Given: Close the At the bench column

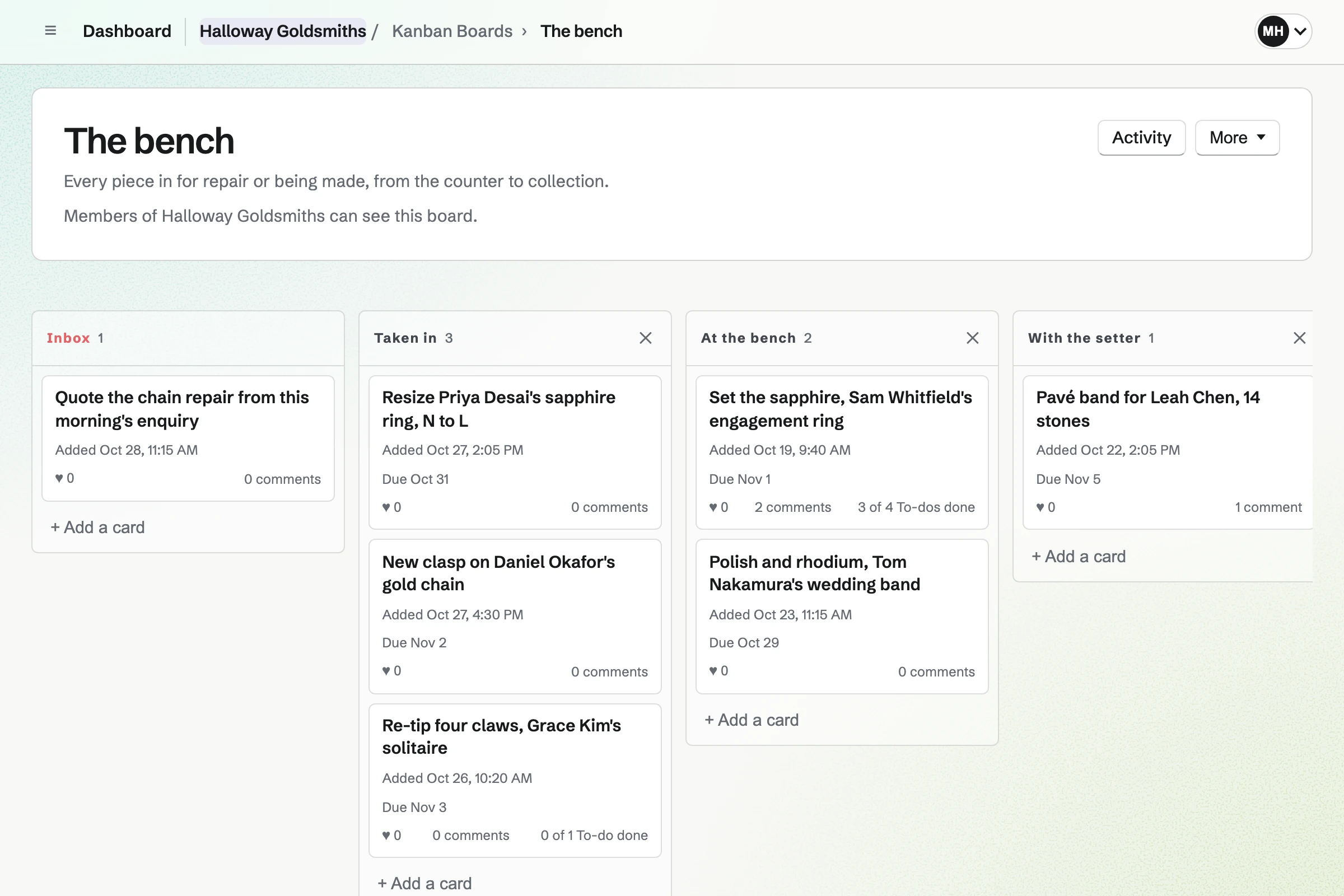Looking at the screenshot, I should pyautogui.click(x=972, y=338).
